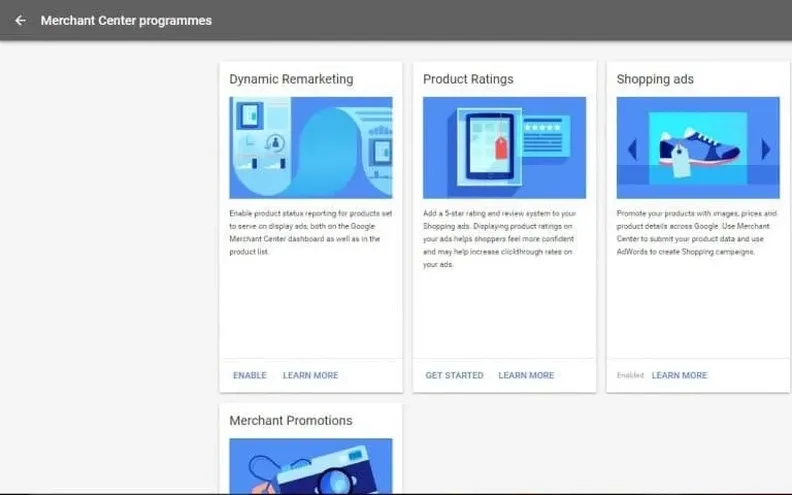Click the Shopping ads description text
The height and width of the screenshot is (495, 792).
click(x=697, y=232)
